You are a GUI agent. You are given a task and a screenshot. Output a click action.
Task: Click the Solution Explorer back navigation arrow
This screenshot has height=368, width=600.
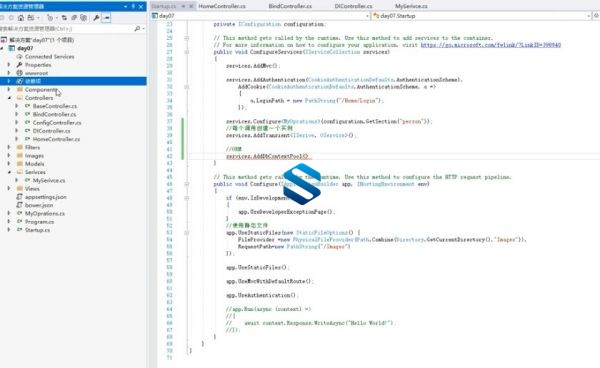click(x=2, y=18)
